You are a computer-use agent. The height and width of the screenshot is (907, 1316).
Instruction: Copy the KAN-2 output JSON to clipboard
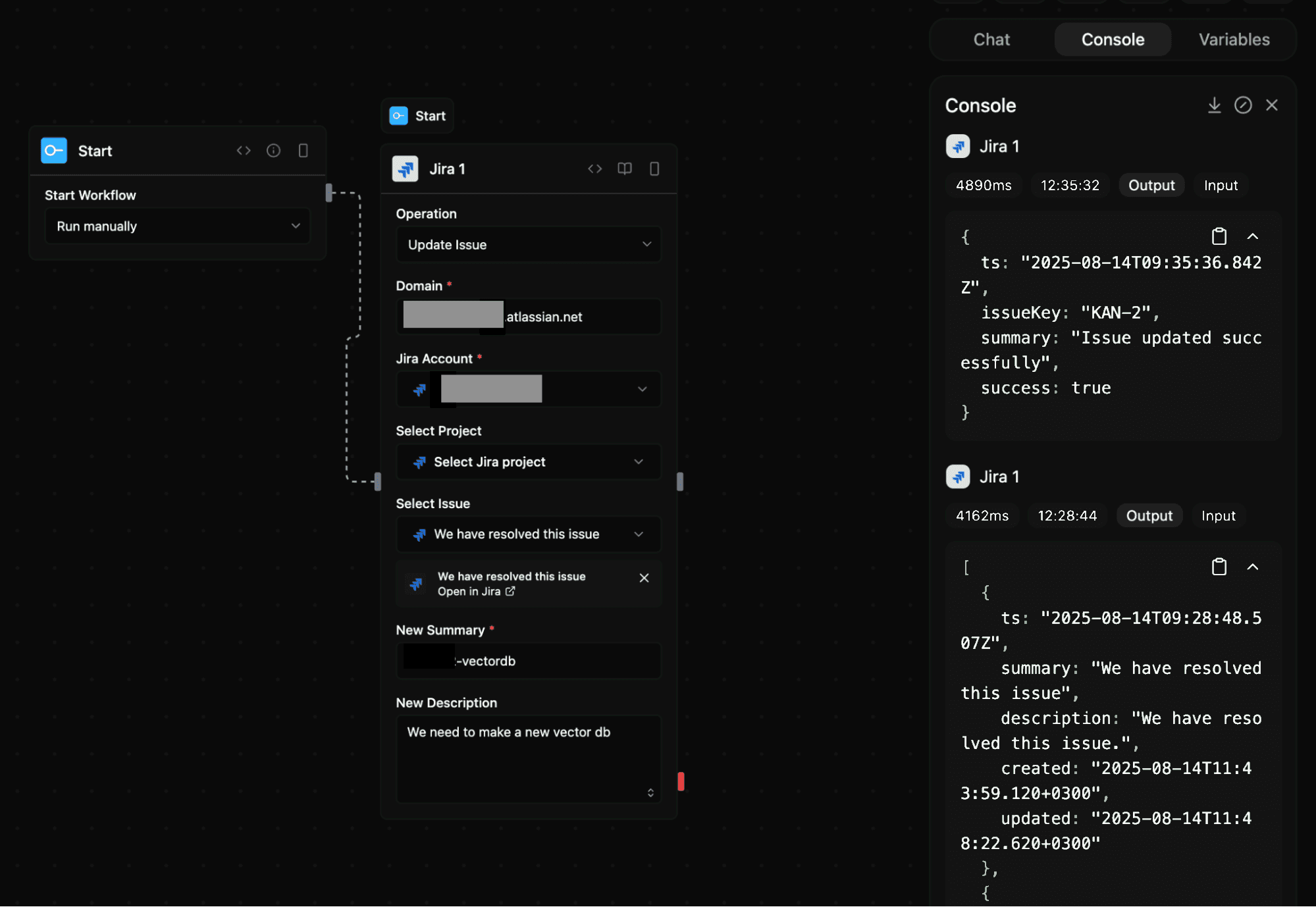[1219, 236]
